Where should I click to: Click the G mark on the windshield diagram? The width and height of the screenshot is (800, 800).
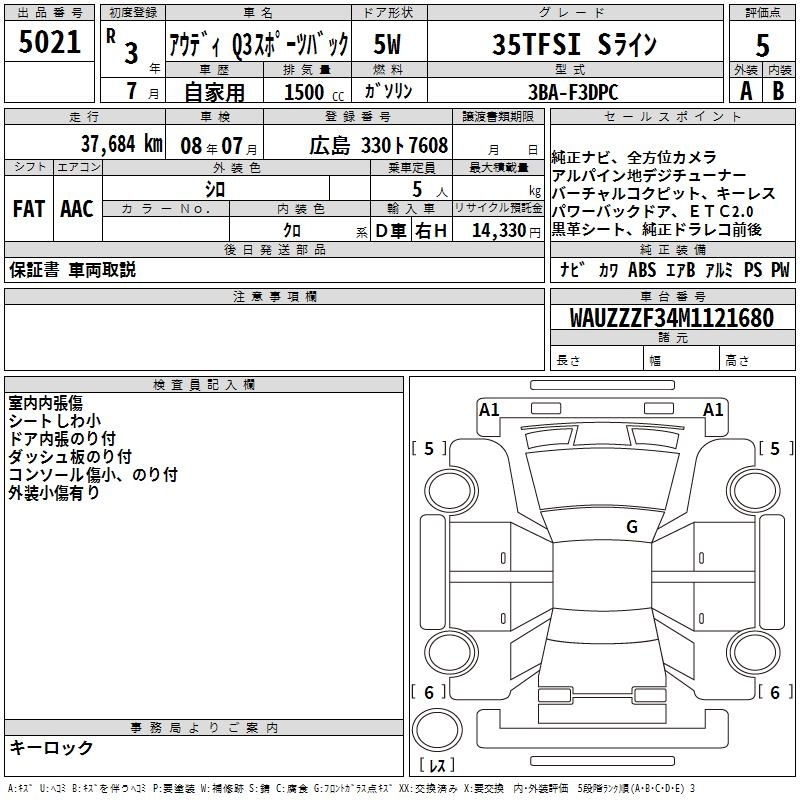pyautogui.click(x=632, y=526)
